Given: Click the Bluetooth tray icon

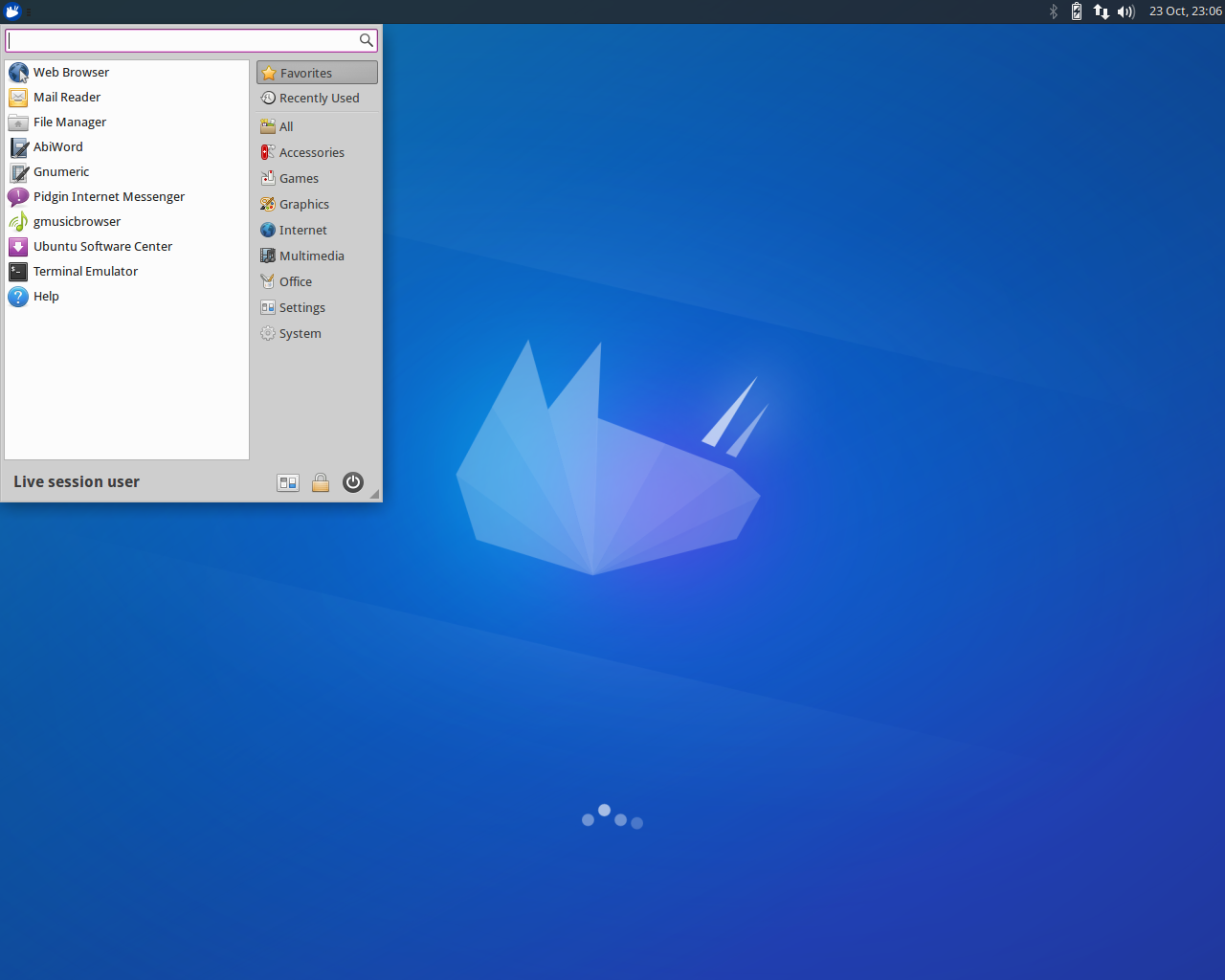Looking at the screenshot, I should (x=1054, y=11).
